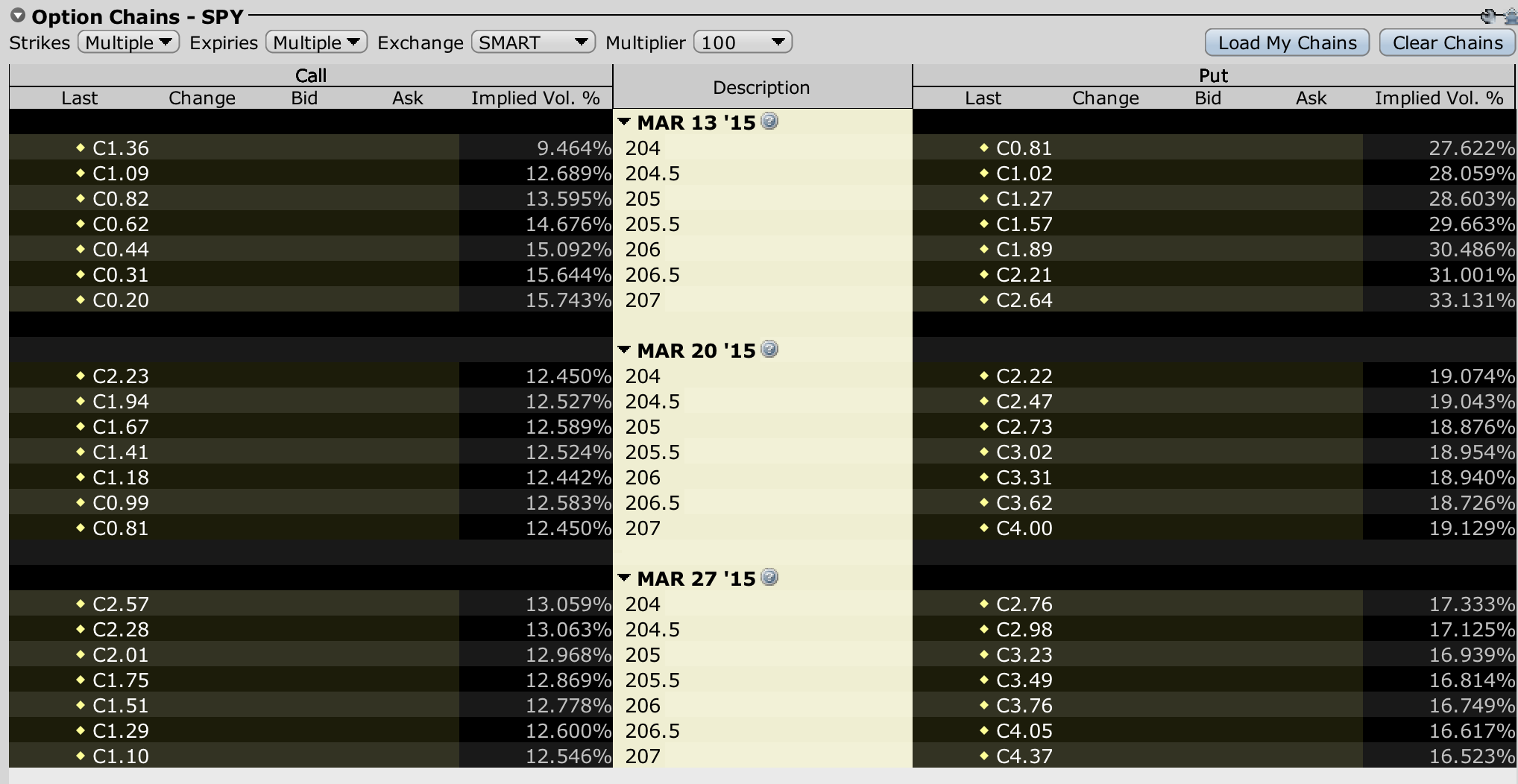Select the 206 strike under MAR 20 '15
This screenshot has width=1518, height=784.
(x=643, y=478)
